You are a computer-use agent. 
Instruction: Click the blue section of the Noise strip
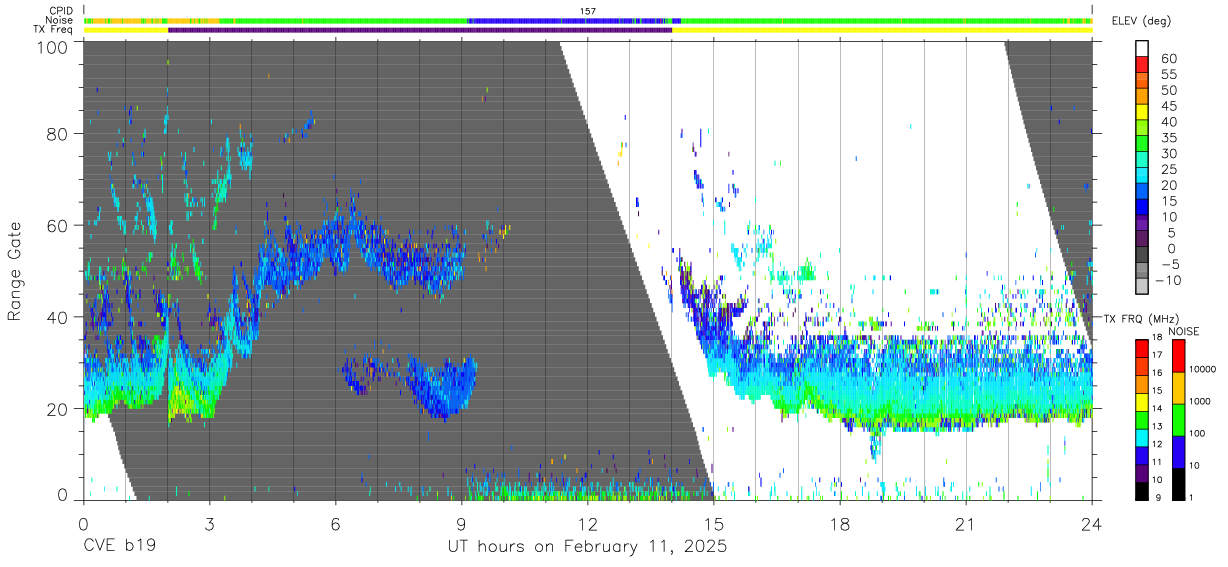tap(573, 20)
